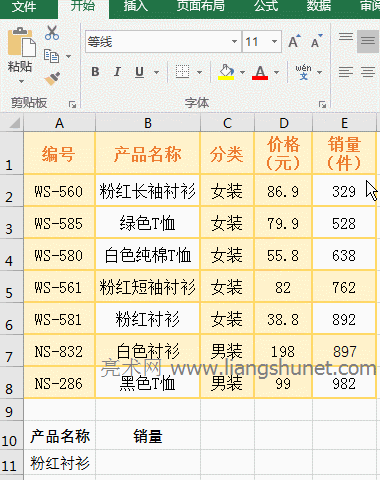This screenshot has height=480, width=380.
Task: Open phonetic guide dropdown arrow
Action: (319, 72)
